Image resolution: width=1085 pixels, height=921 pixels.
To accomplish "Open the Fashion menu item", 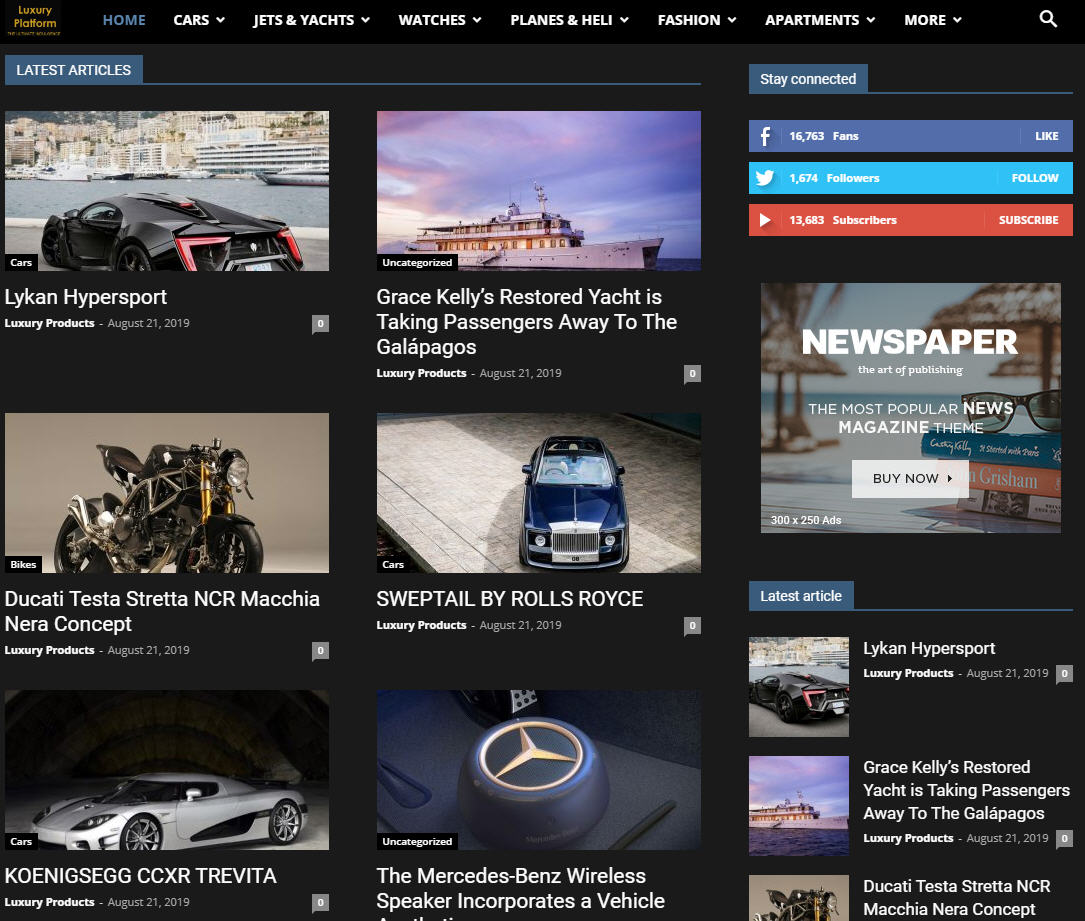I will 696,20.
